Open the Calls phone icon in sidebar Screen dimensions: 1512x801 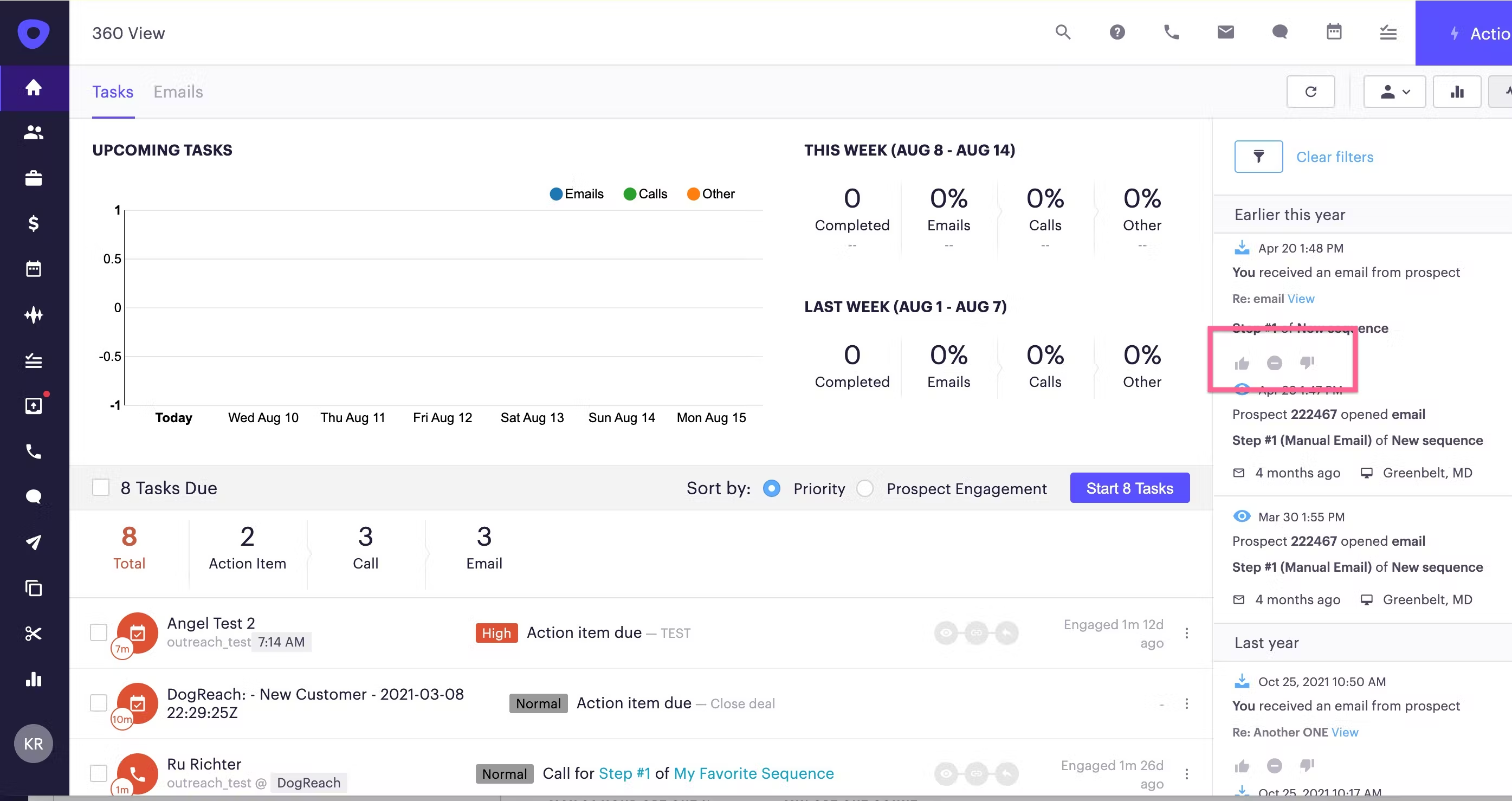34,451
